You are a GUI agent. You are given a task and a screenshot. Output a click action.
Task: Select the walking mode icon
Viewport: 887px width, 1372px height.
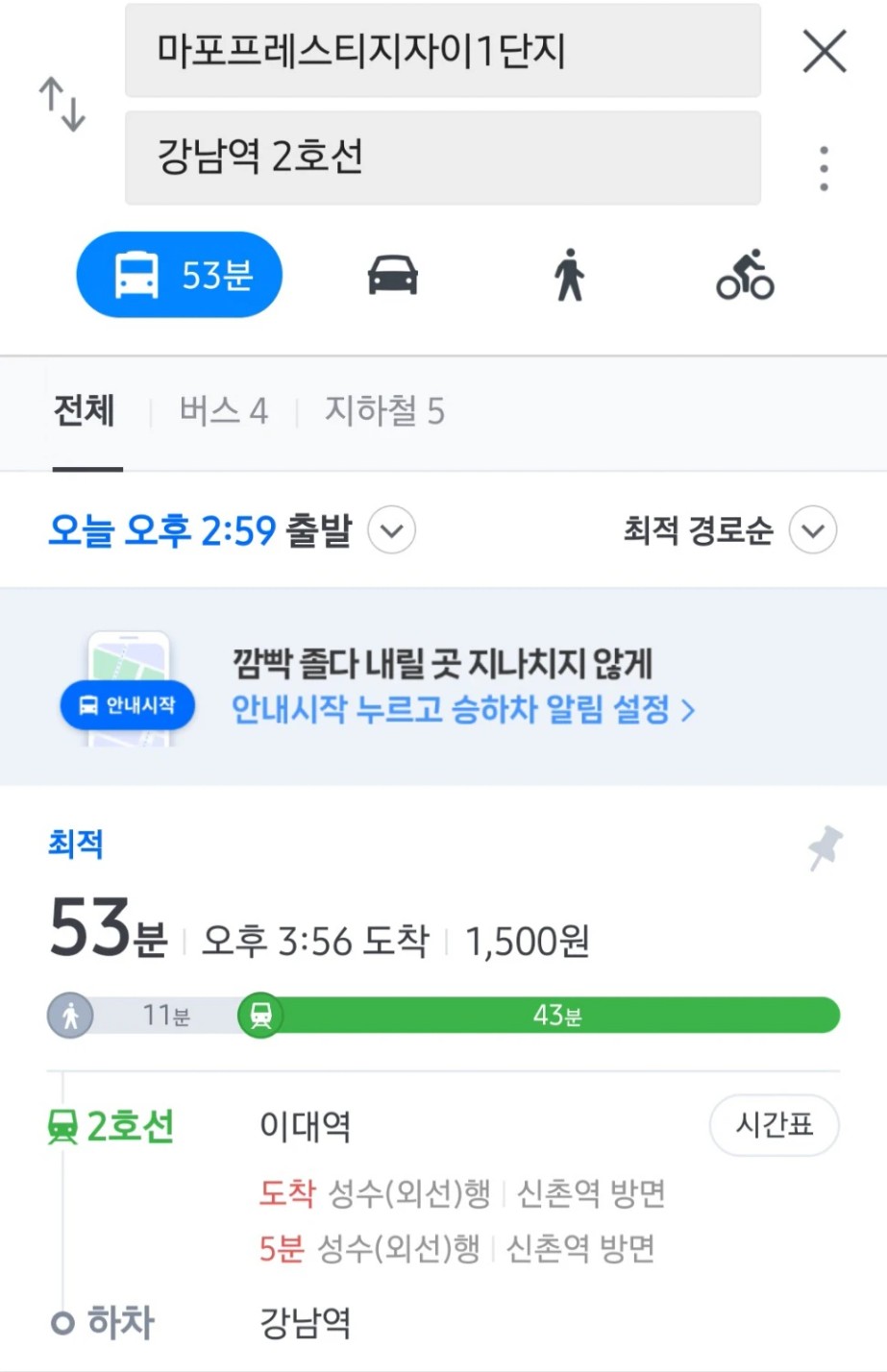coord(569,275)
